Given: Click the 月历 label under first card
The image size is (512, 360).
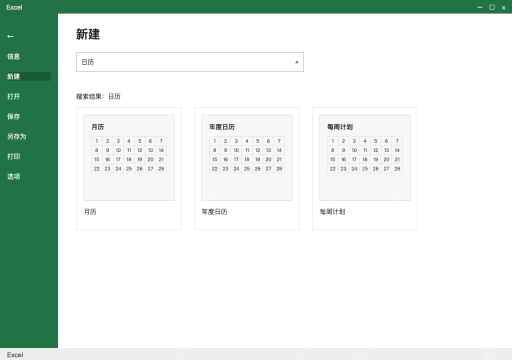Looking at the screenshot, I should [x=90, y=212].
